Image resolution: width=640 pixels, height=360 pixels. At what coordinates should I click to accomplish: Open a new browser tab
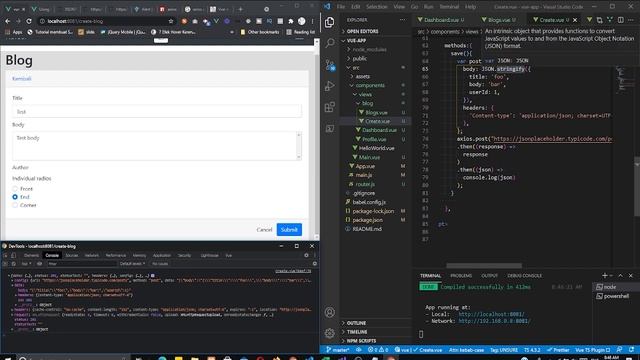[240, 9]
